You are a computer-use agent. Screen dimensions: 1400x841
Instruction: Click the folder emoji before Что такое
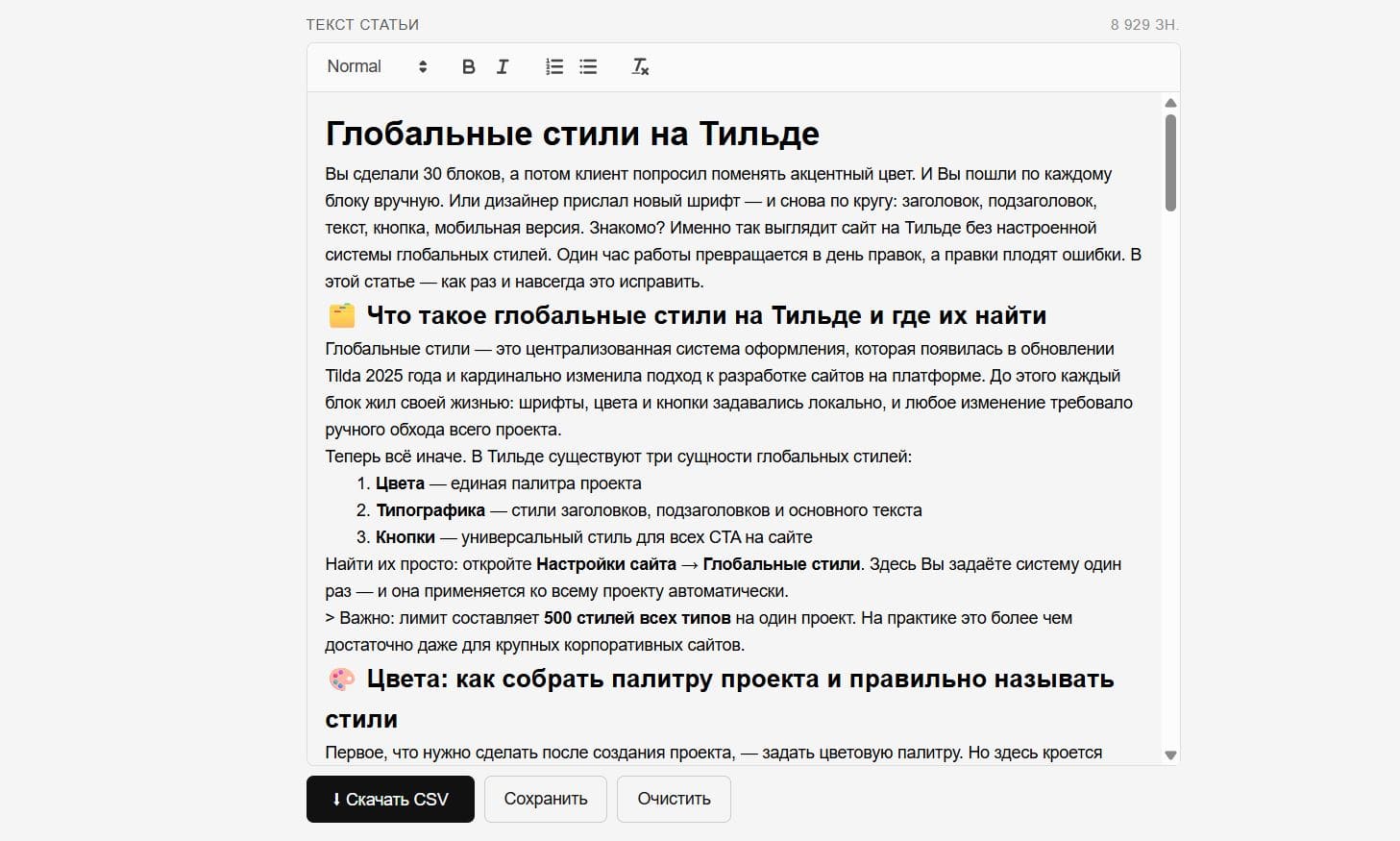click(x=342, y=315)
